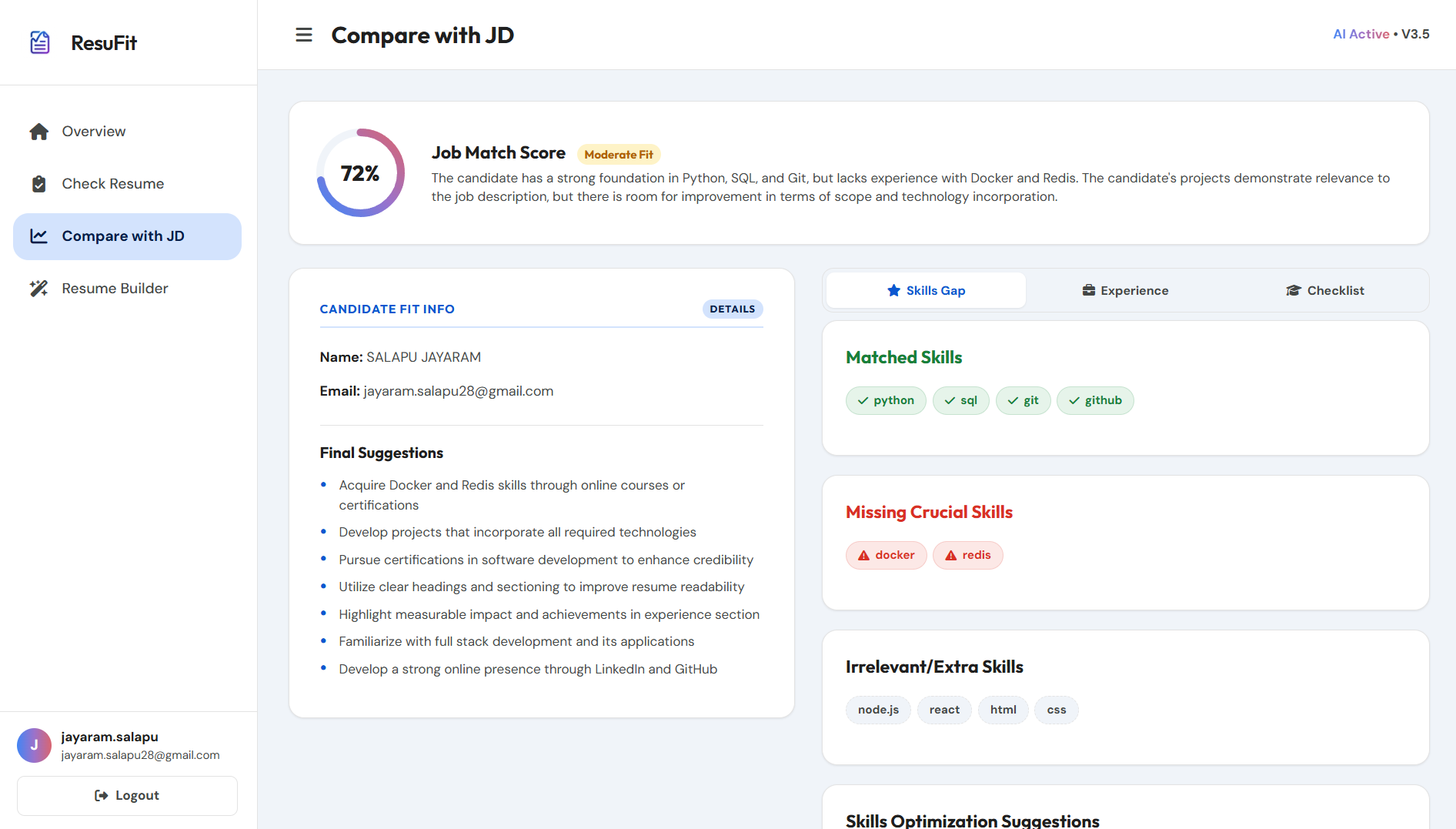
Task: Click the ResuFit logo icon
Action: click(x=40, y=42)
